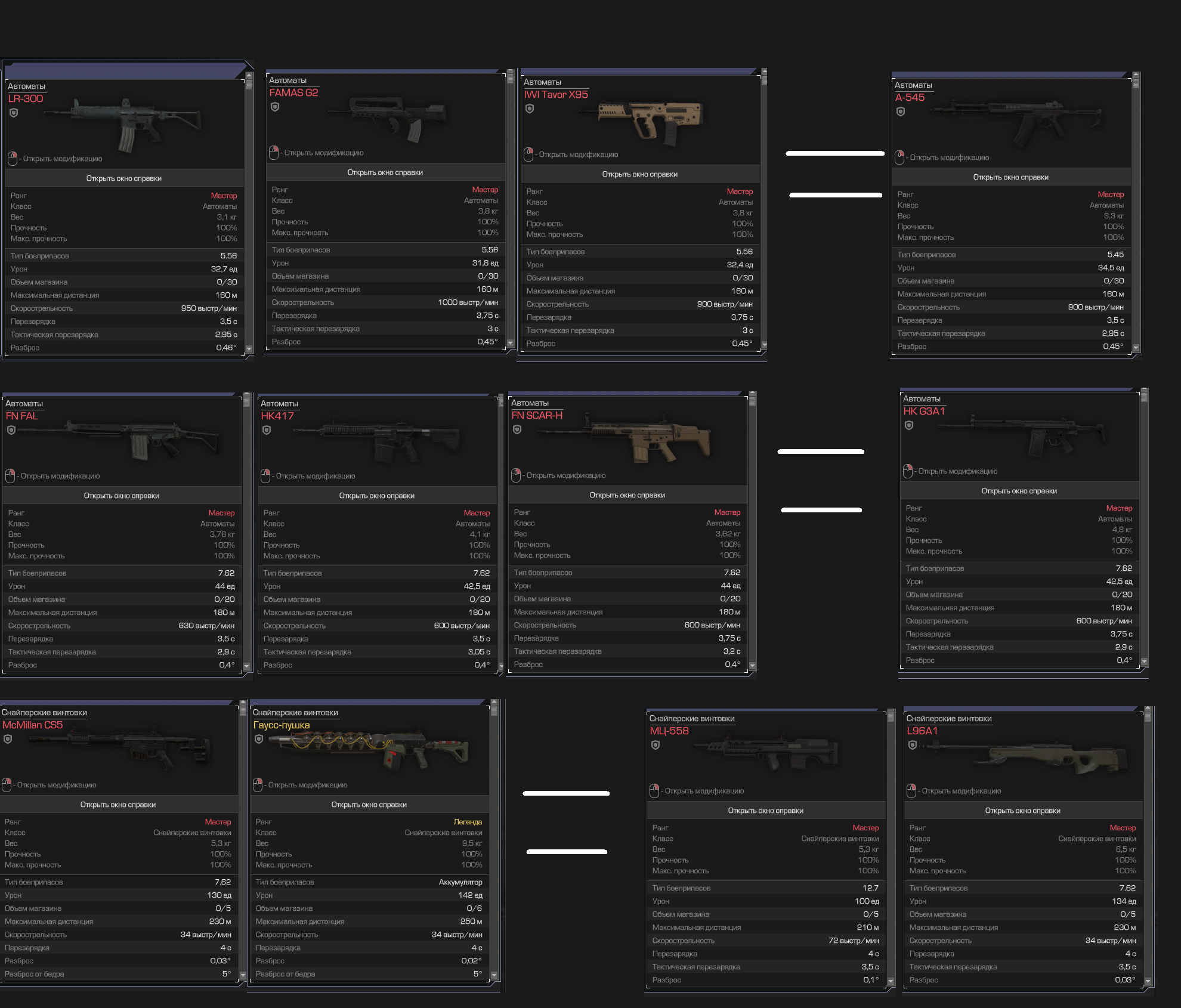Click the shield icon under HK417
The width and height of the screenshot is (1181, 1008).
(267, 430)
